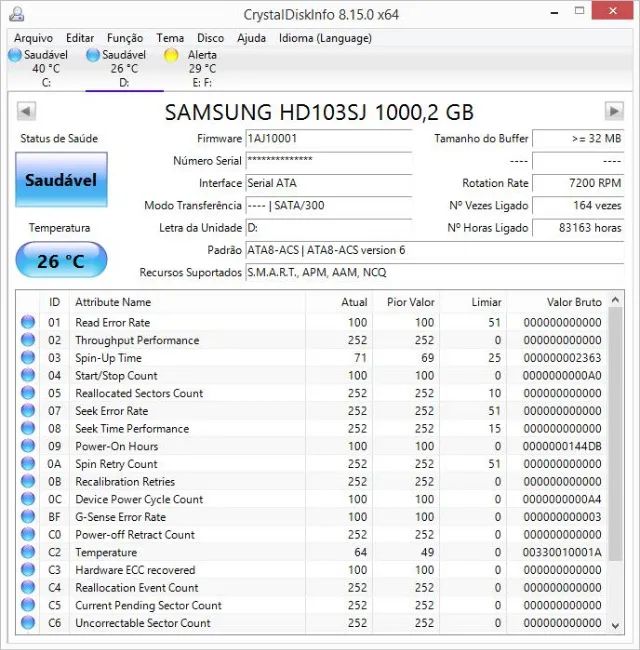Viewport: 640px width, 650px height.
Task: Click the Recursos Suportados field
Action: 435,273
